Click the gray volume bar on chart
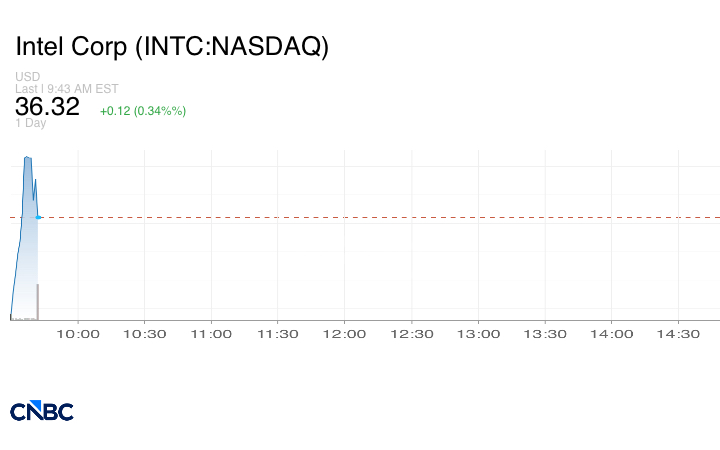This screenshot has width=720, height=450. coord(38,302)
